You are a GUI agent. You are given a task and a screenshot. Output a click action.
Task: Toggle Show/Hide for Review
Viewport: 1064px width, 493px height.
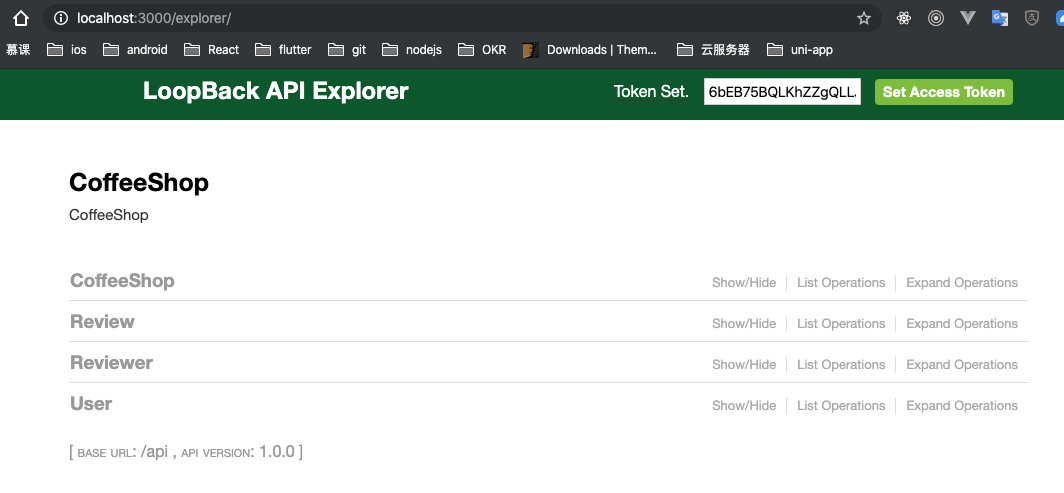click(x=744, y=323)
